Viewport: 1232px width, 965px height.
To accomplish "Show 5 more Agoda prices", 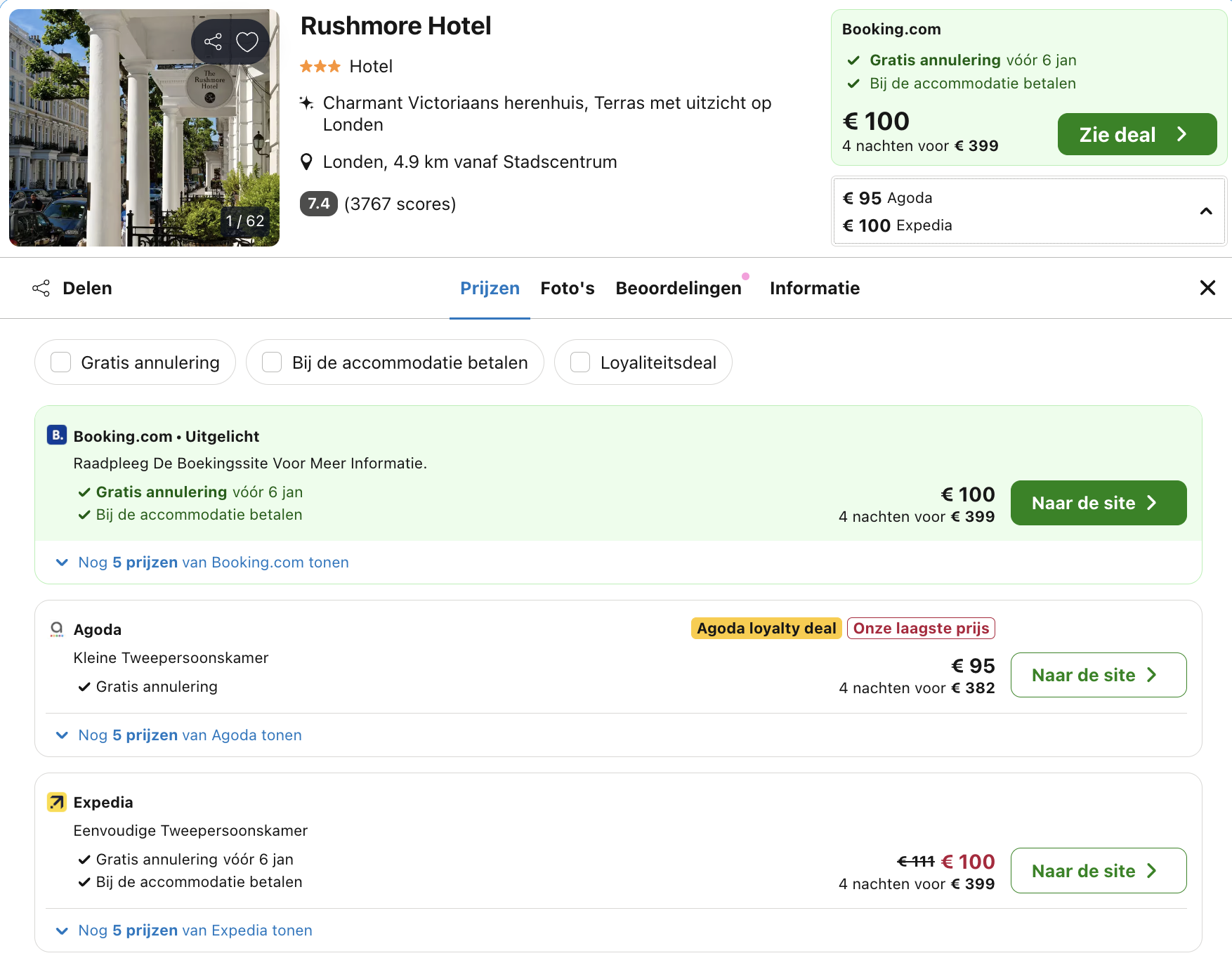I will point(190,735).
